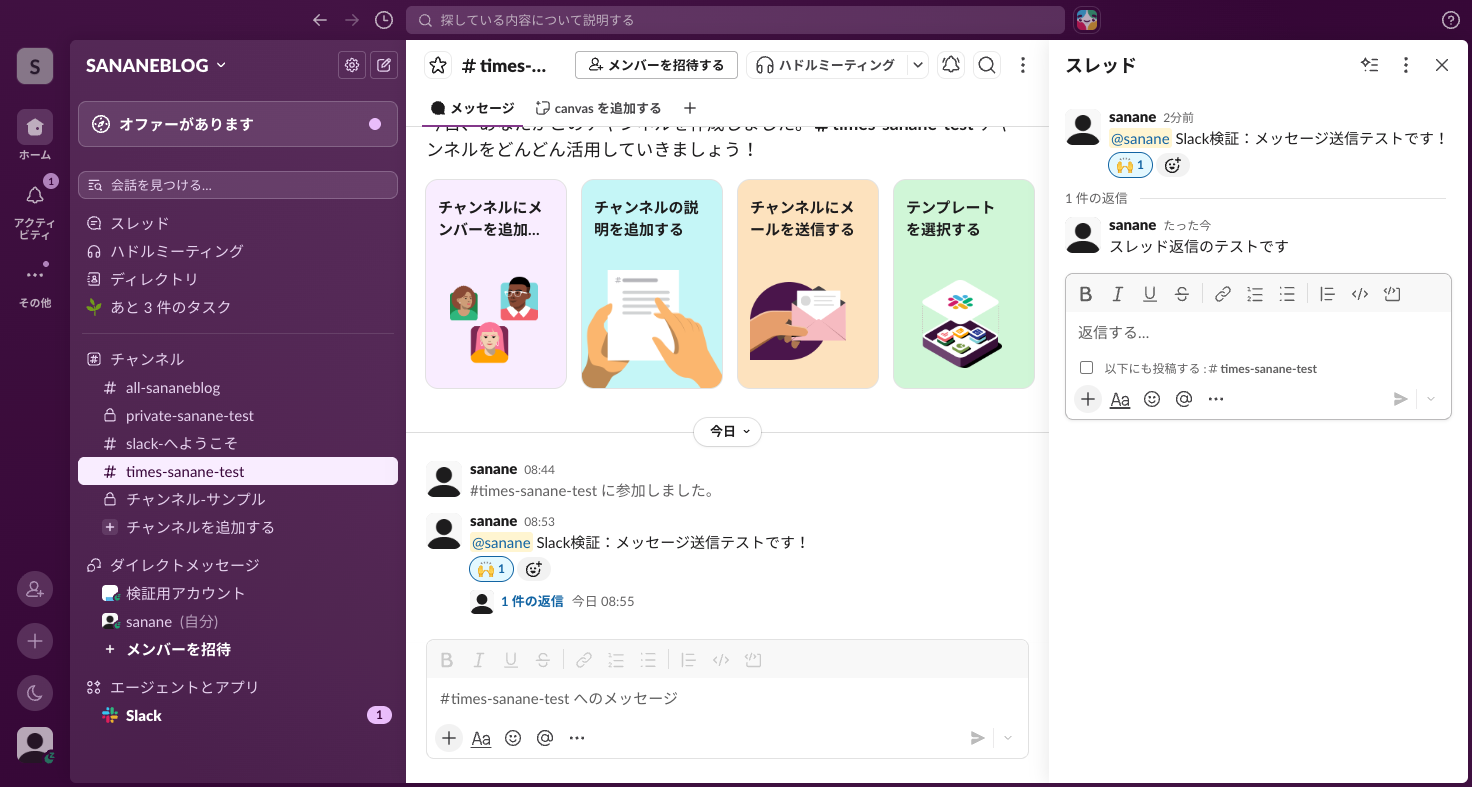Open Activity bell in left rail

(x=34, y=208)
